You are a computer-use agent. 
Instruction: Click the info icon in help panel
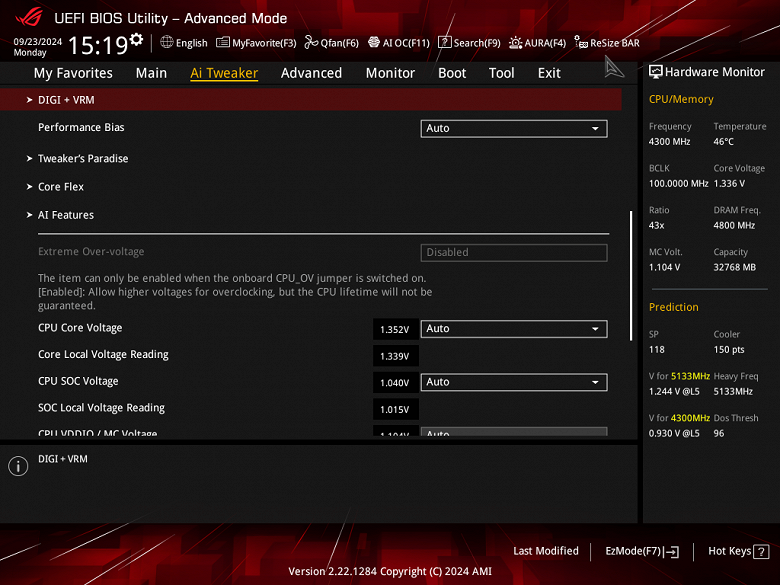point(18,466)
